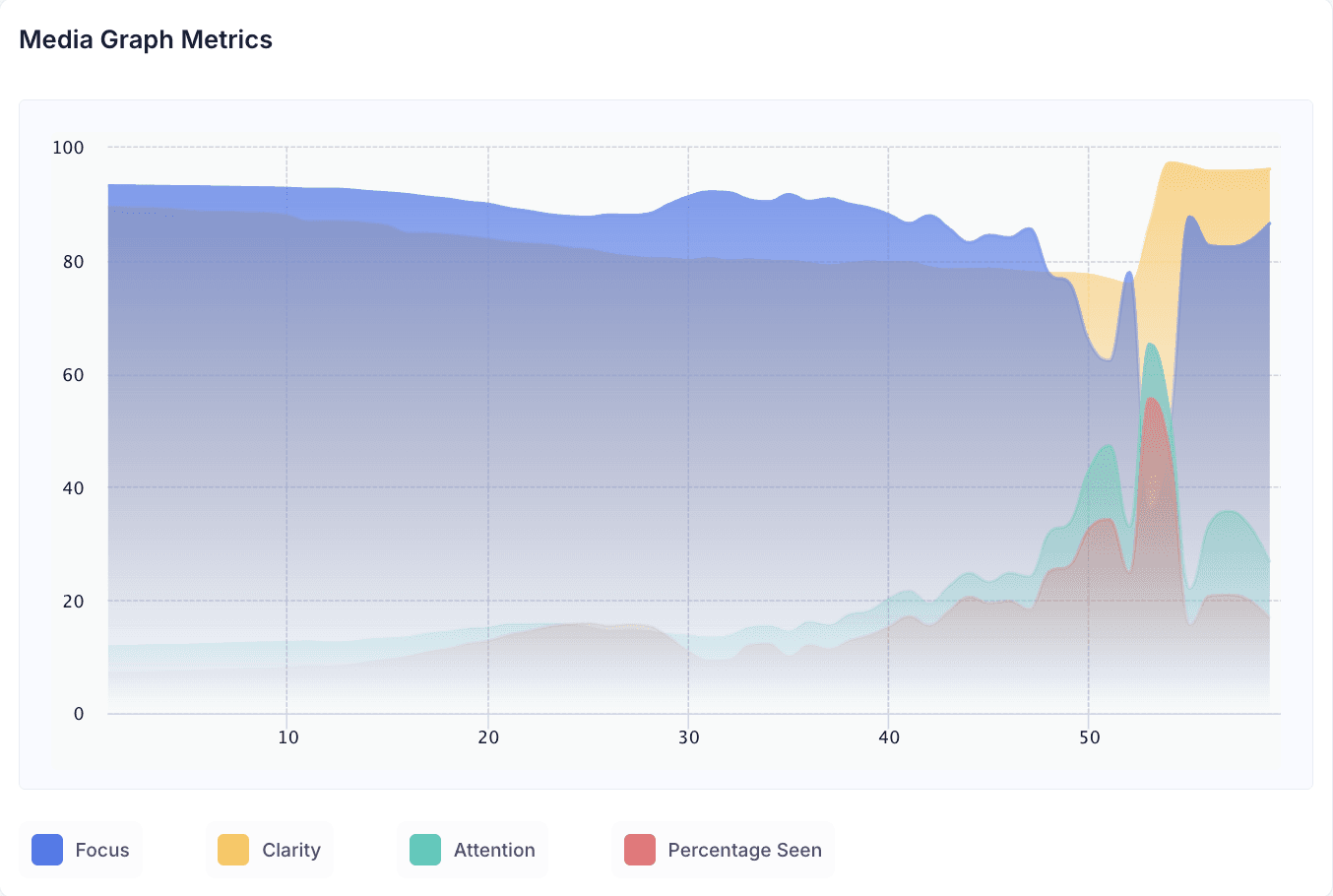Screen dimensions: 1333x896
Task: Click the y-axis label 100
Action: click(68, 148)
